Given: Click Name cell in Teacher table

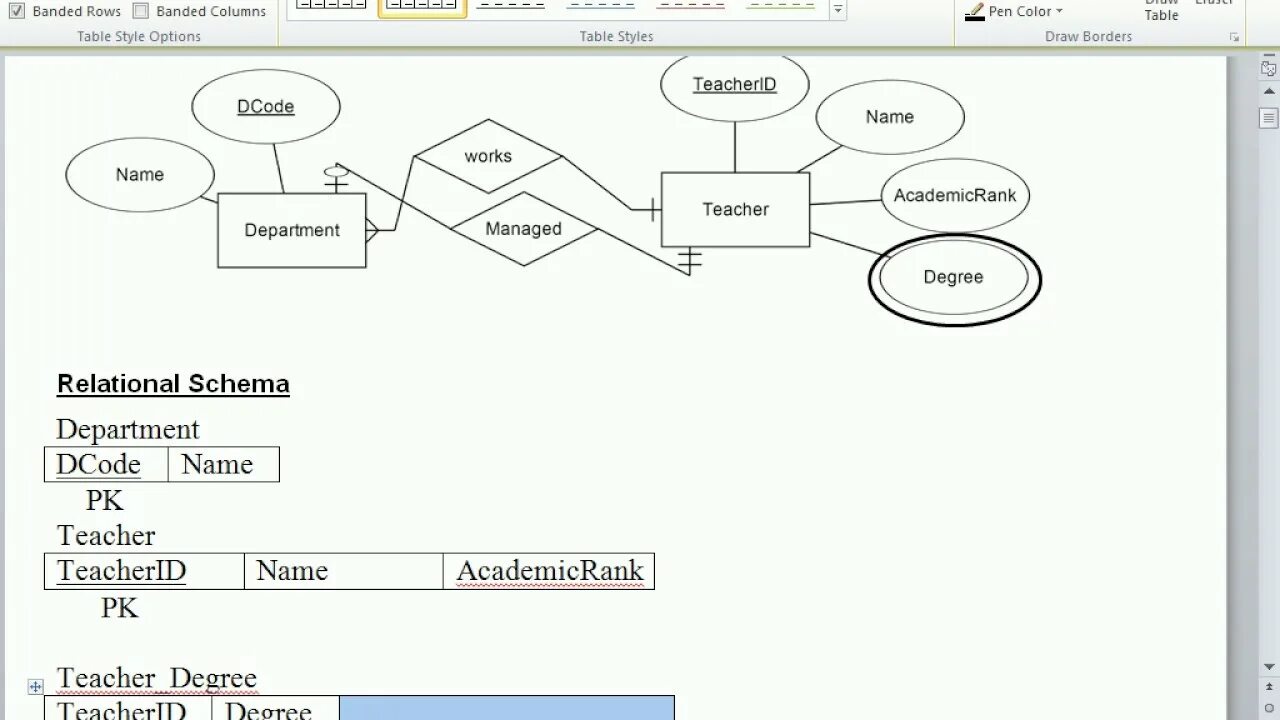Looking at the screenshot, I should point(344,571).
